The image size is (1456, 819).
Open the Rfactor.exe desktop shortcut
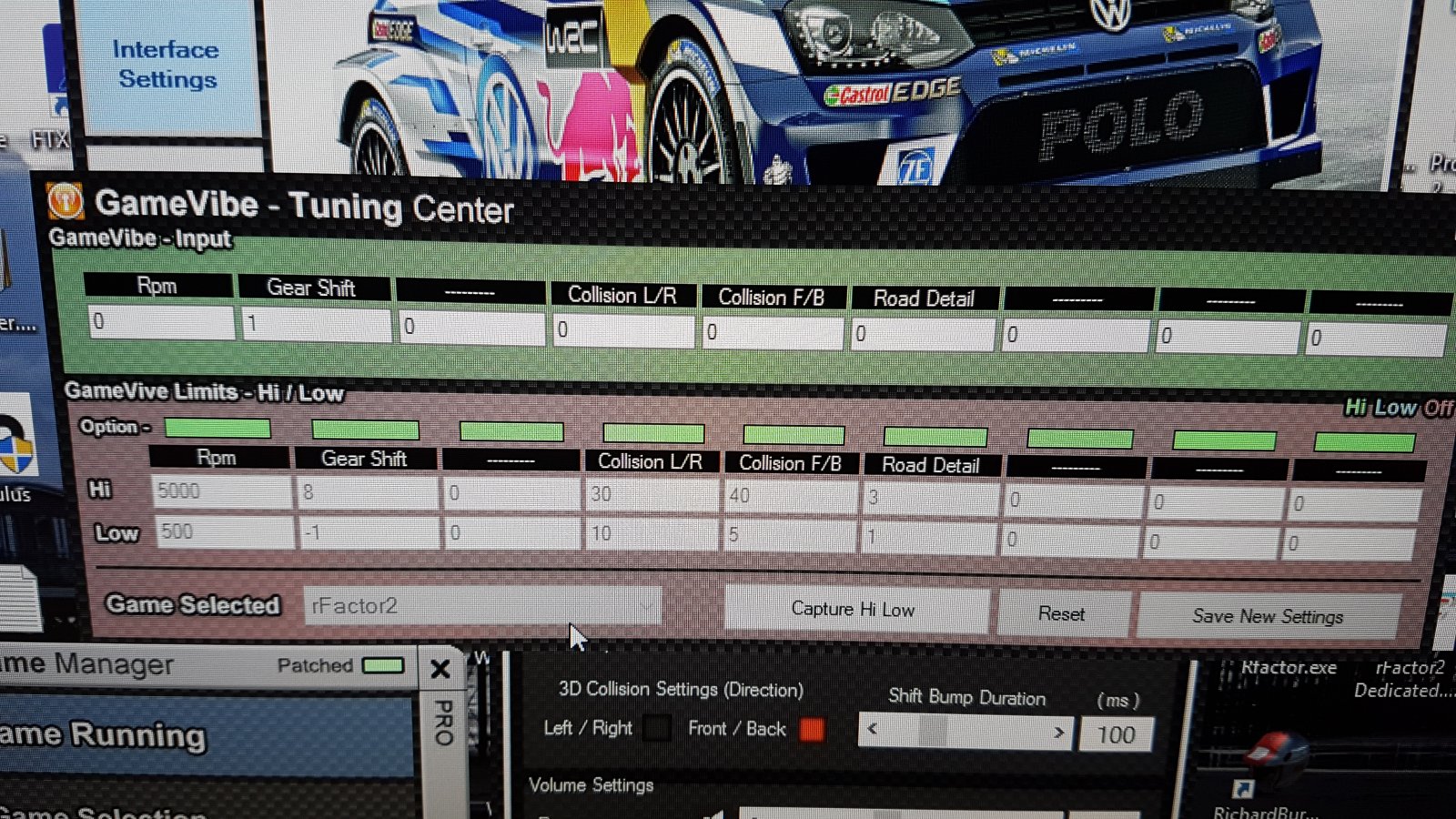[x=1288, y=667]
